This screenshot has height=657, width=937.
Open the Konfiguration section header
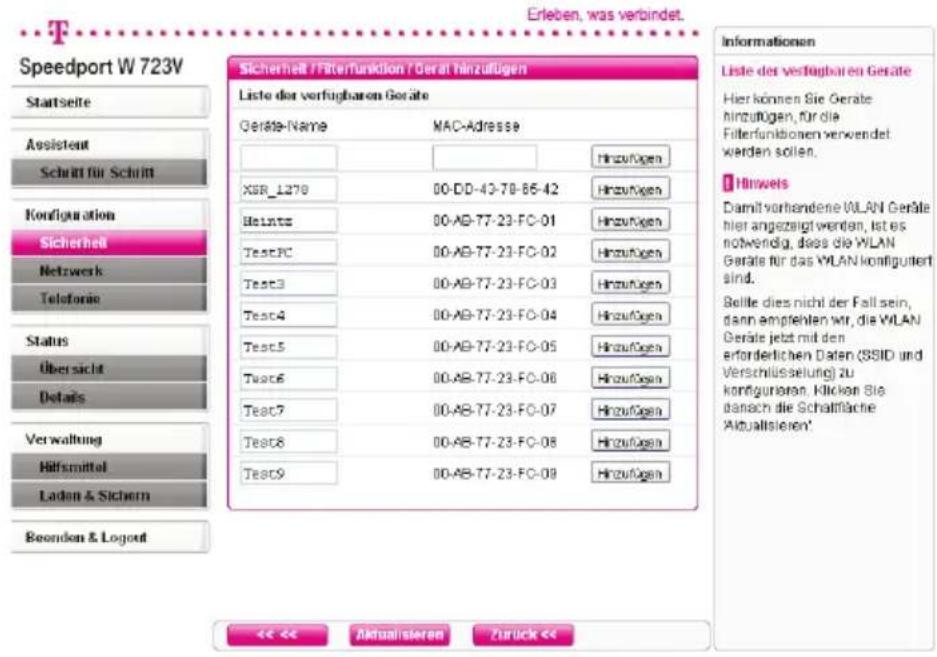[110, 215]
